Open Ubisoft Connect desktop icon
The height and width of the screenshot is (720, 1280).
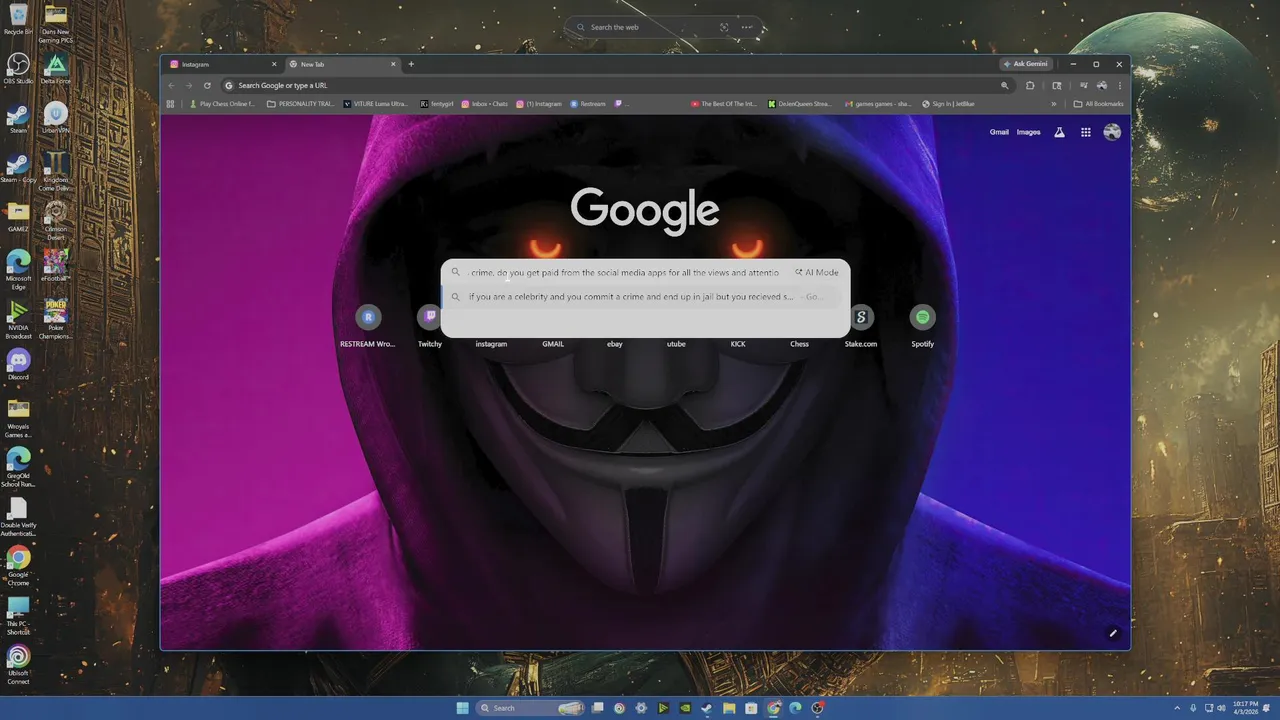[18, 664]
